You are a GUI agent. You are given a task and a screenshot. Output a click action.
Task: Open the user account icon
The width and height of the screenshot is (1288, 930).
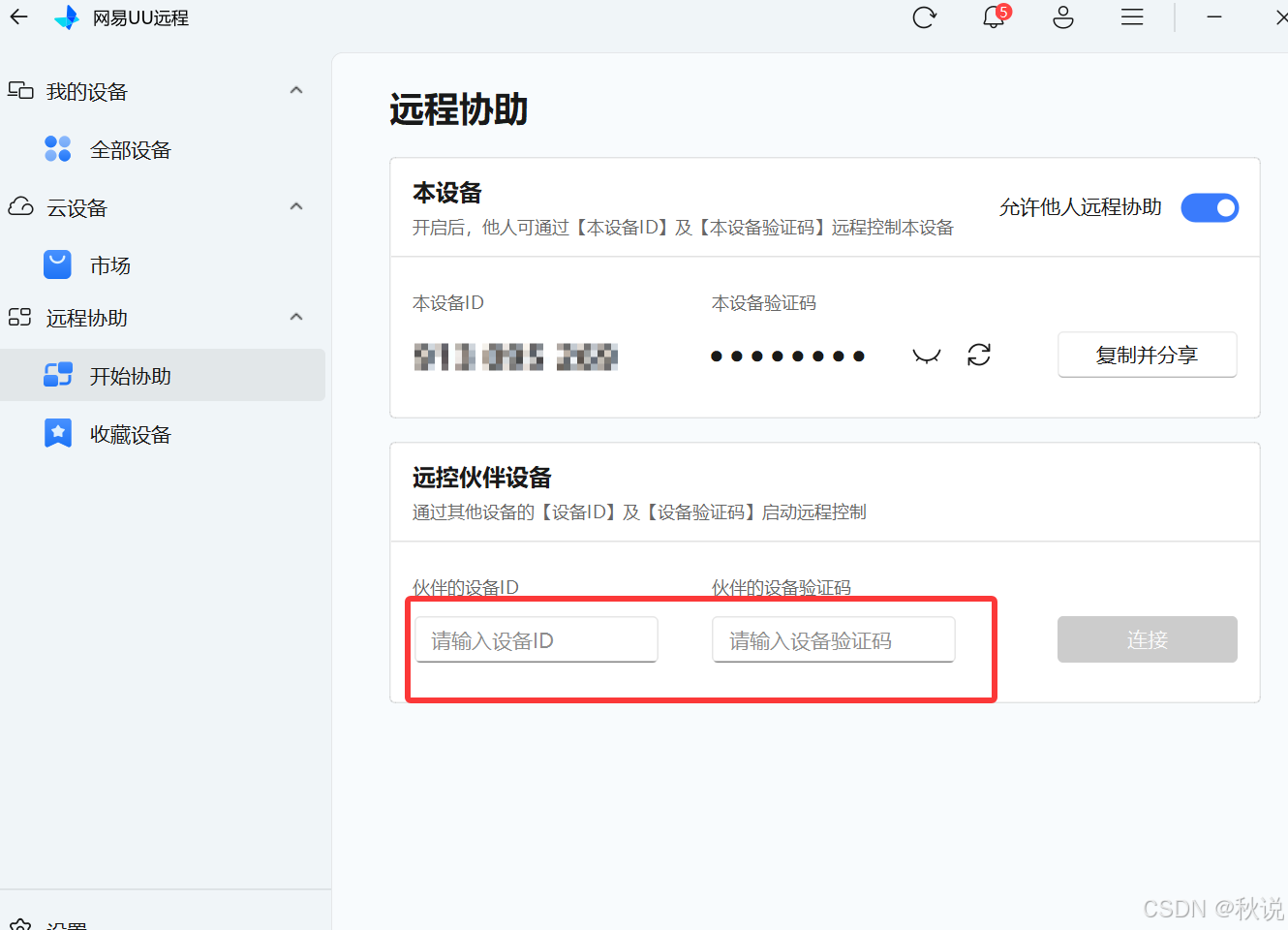[1062, 16]
